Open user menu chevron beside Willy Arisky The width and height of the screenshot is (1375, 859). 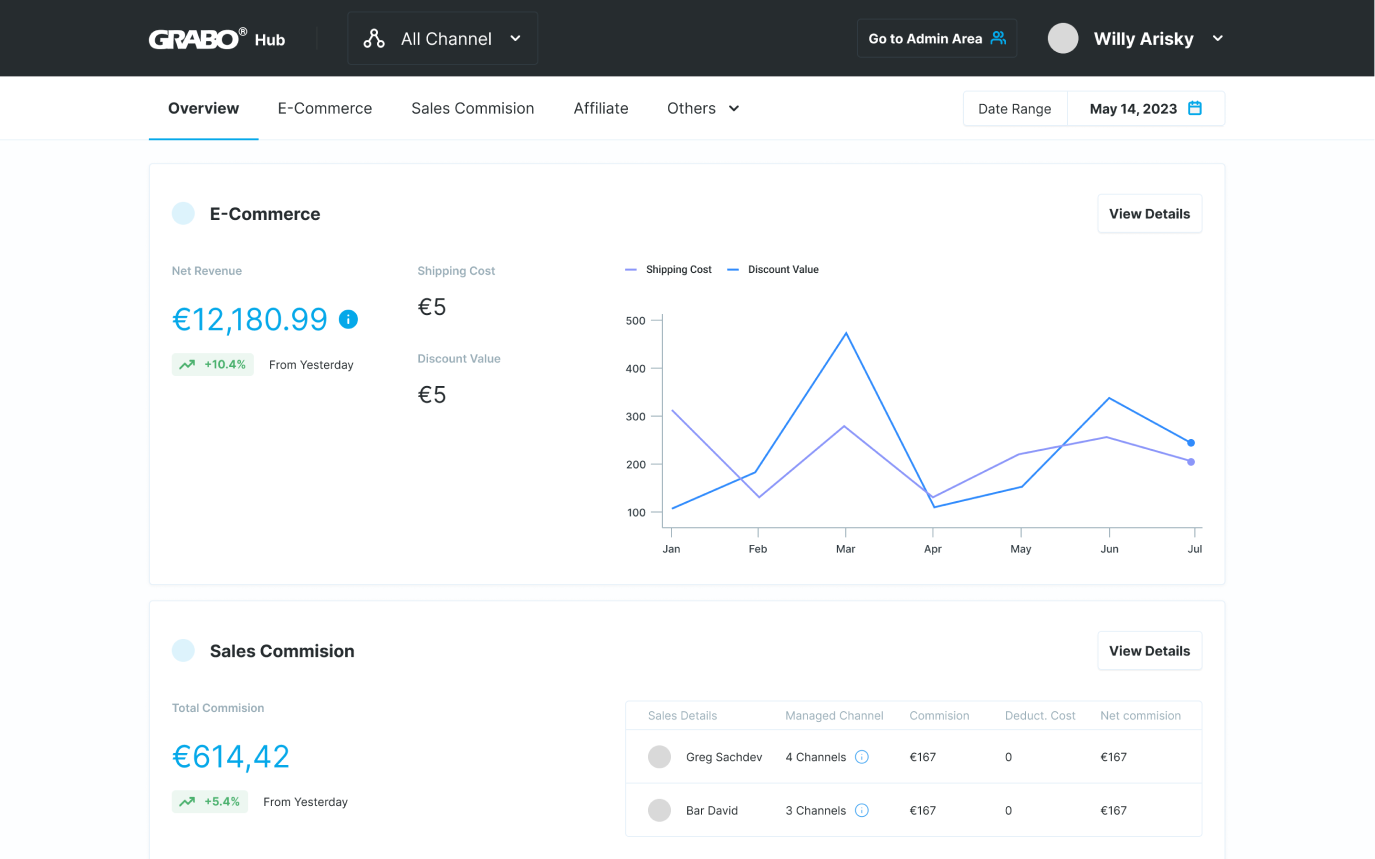click(x=1217, y=39)
